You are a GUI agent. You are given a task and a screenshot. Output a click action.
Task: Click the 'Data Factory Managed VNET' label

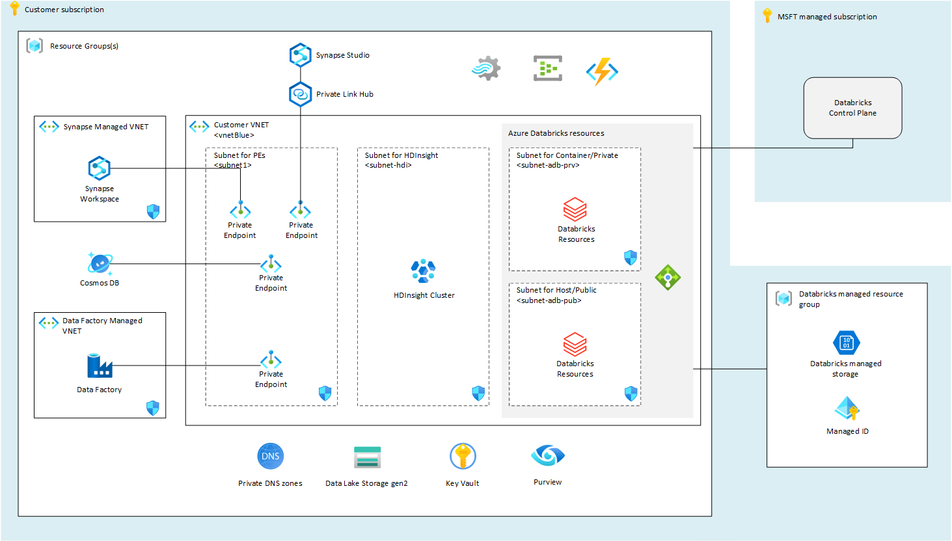[x=102, y=325]
